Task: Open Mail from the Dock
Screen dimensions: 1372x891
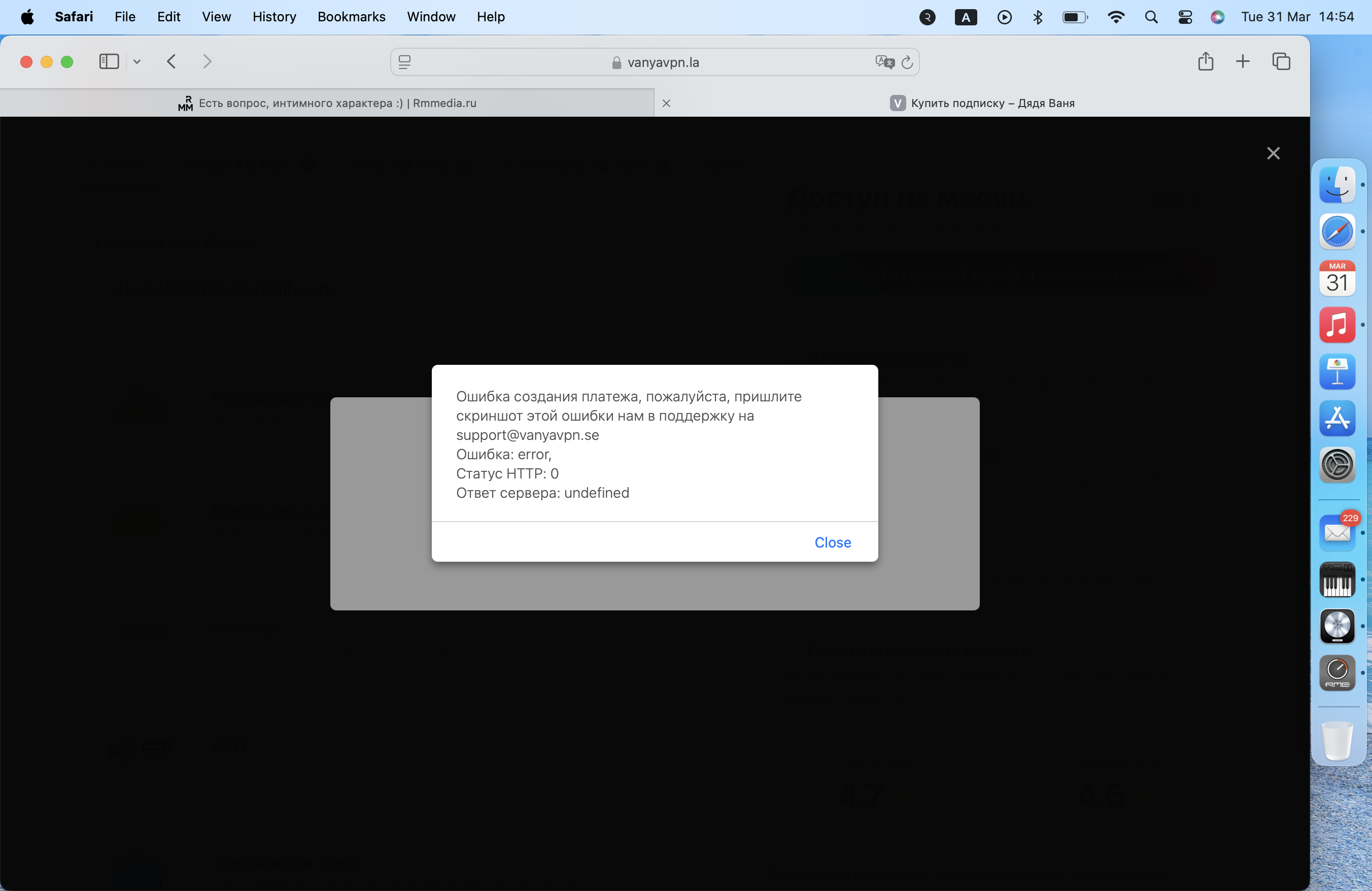Action: pyautogui.click(x=1337, y=533)
